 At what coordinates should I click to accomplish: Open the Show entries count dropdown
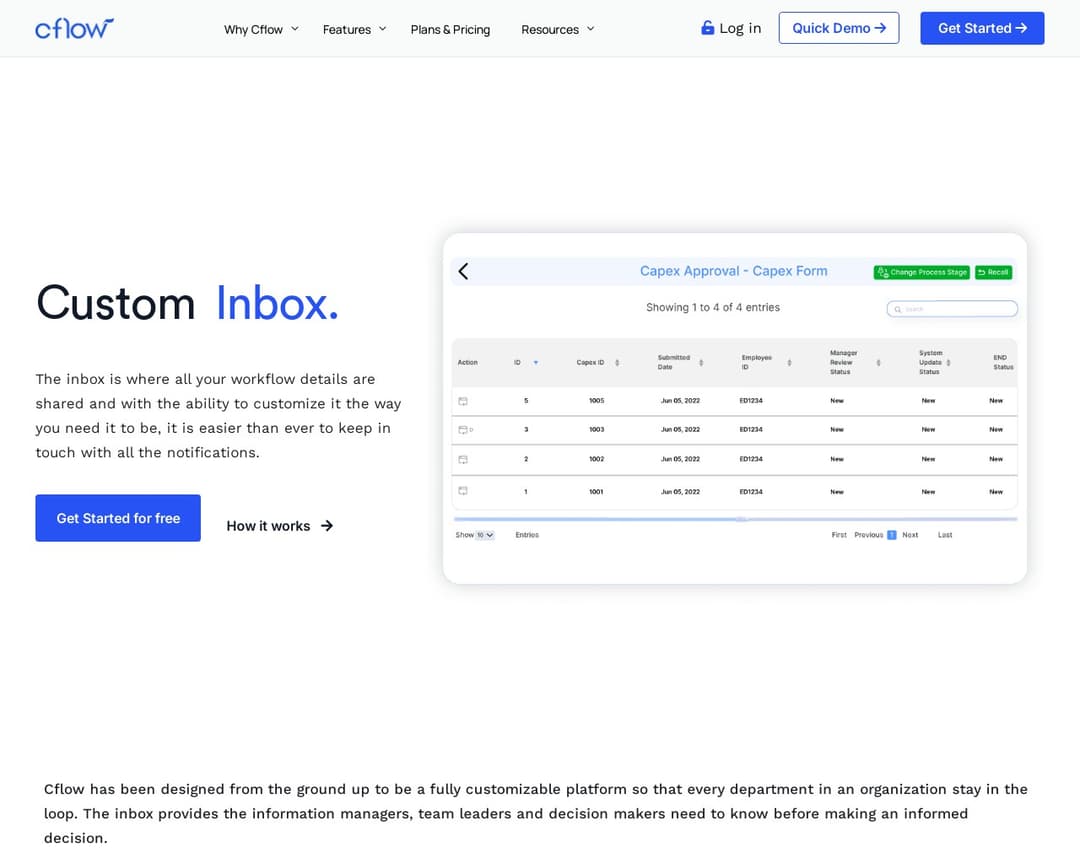pyautogui.click(x=485, y=535)
